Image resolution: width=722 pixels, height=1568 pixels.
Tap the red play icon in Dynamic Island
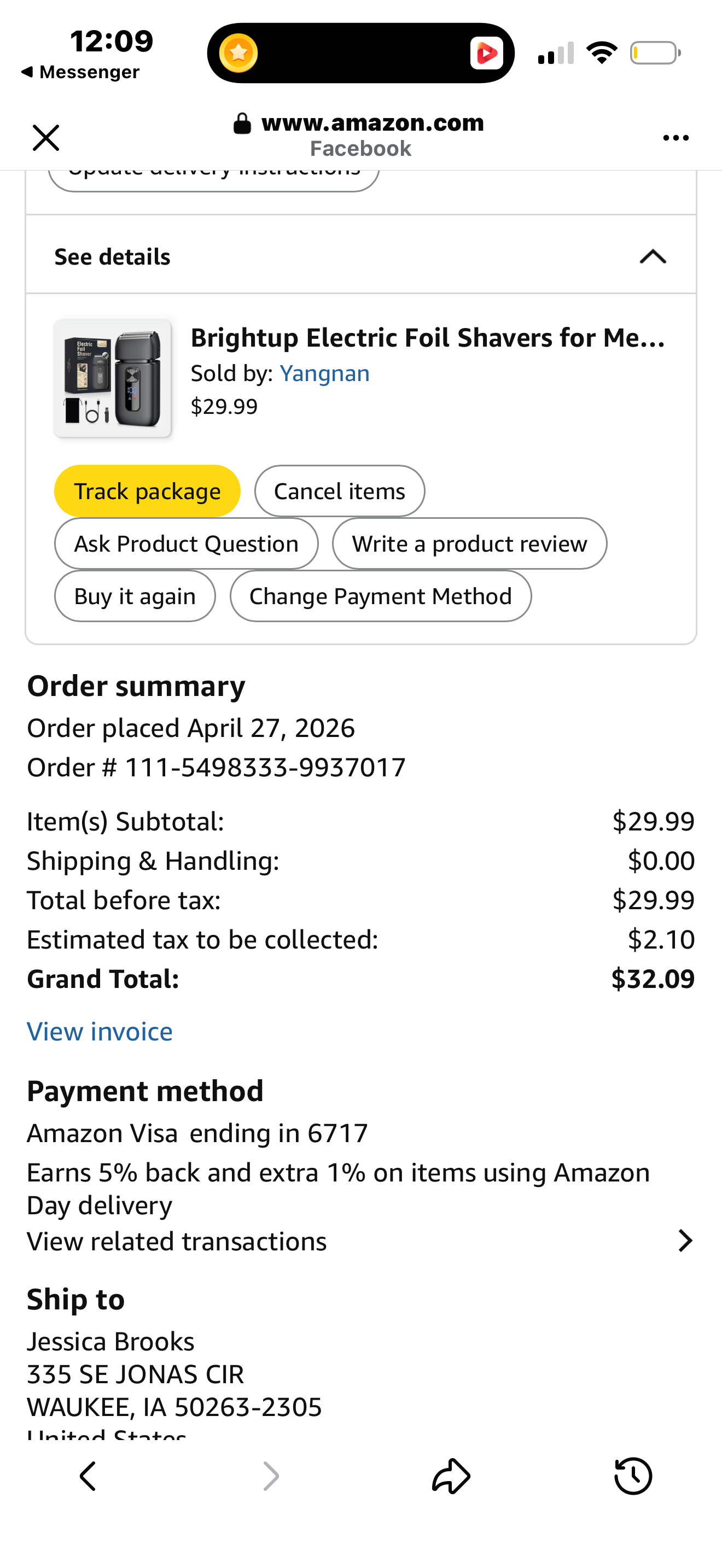(486, 54)
